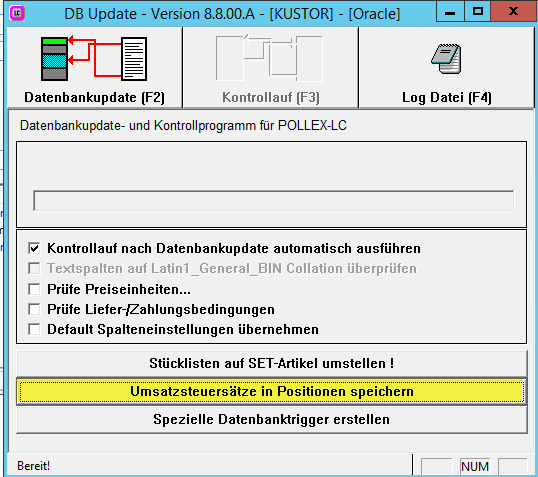Enable Prüfe Preiseinheiten checkbox
The image size is (538, 477).
click(34, 289)
